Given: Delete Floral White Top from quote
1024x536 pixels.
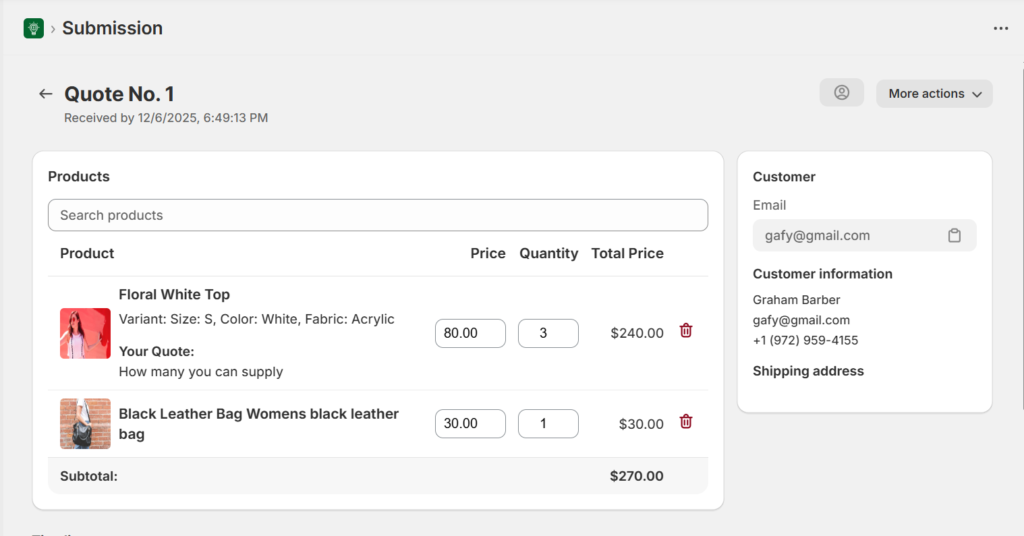Looking at the screenshot, I should 685,331.
